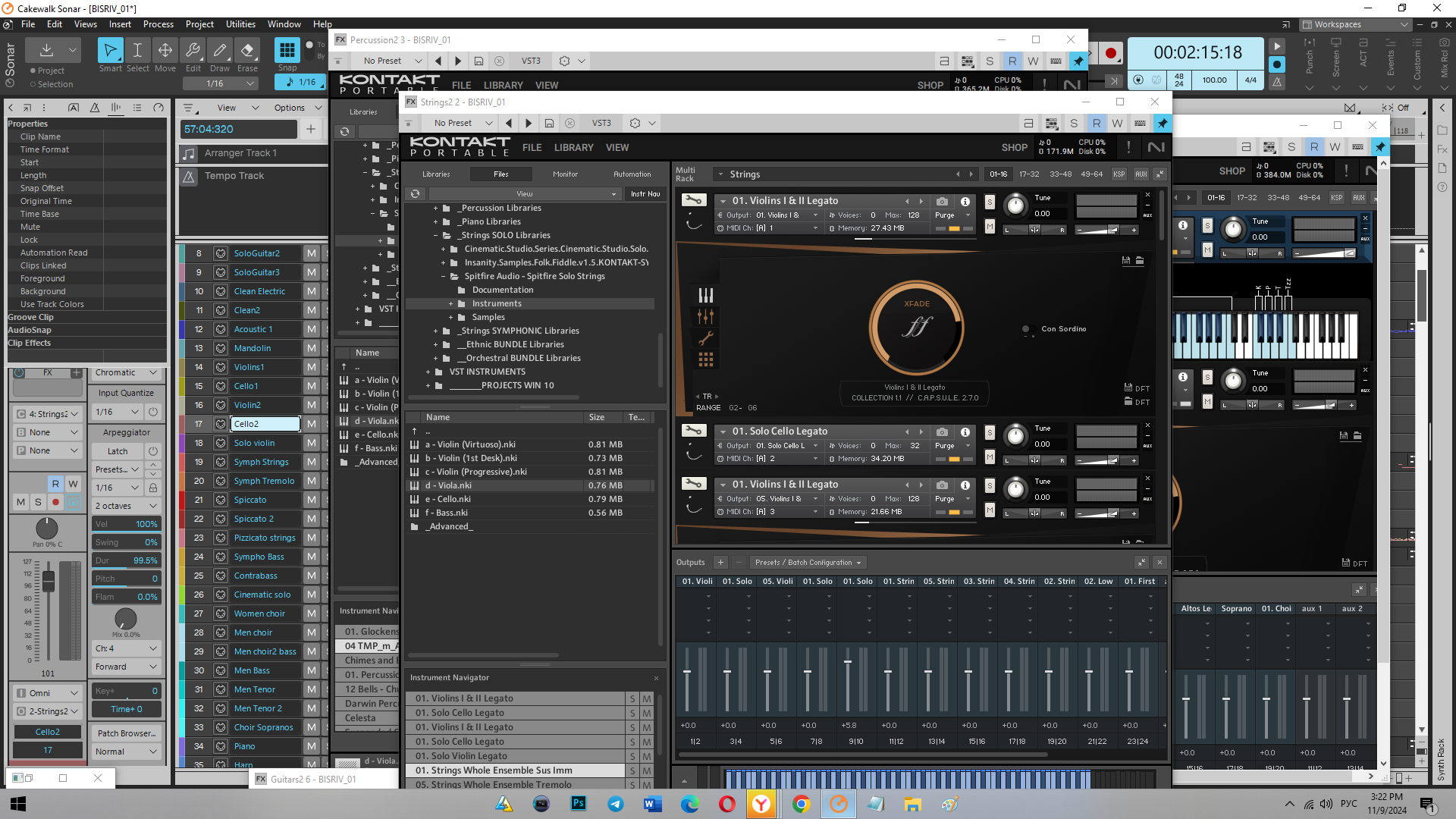Adjust the 01. Violi output channel fader
Image resolution: width=1456 pixels, height=819 pixels.
[687, 672]
